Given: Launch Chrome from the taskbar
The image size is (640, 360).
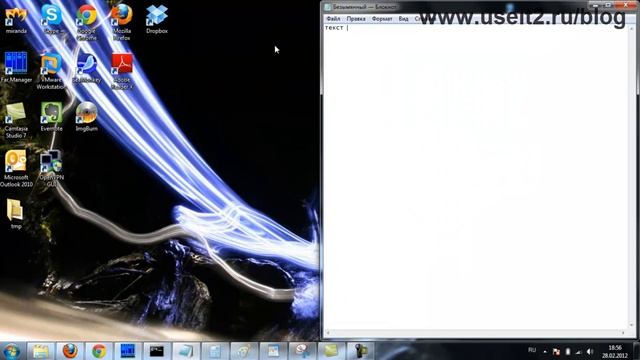Looking at the screenshot, I should [99, 351].
